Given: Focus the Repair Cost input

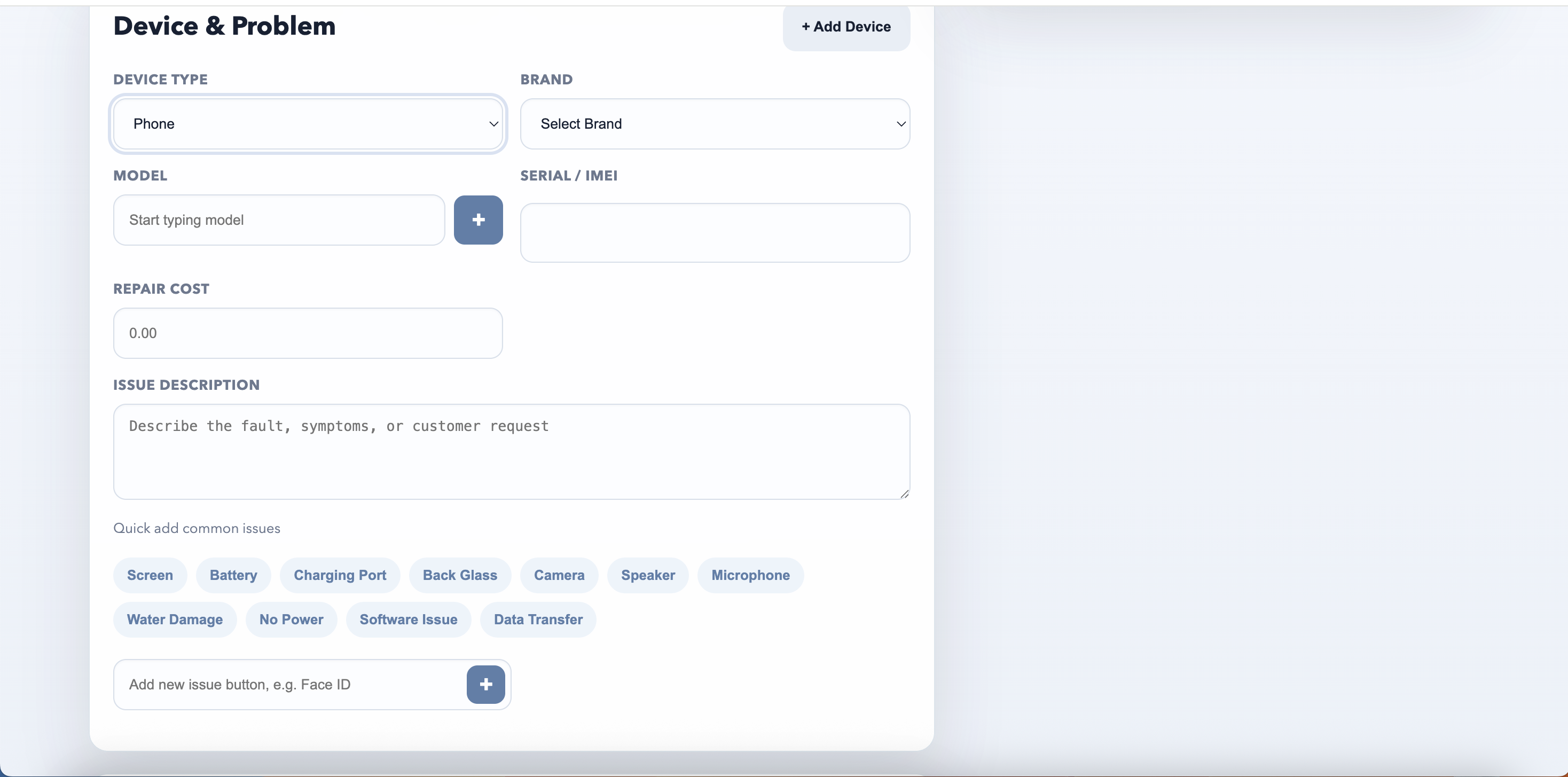Looking at the screenshot, I should click(308, 333).
